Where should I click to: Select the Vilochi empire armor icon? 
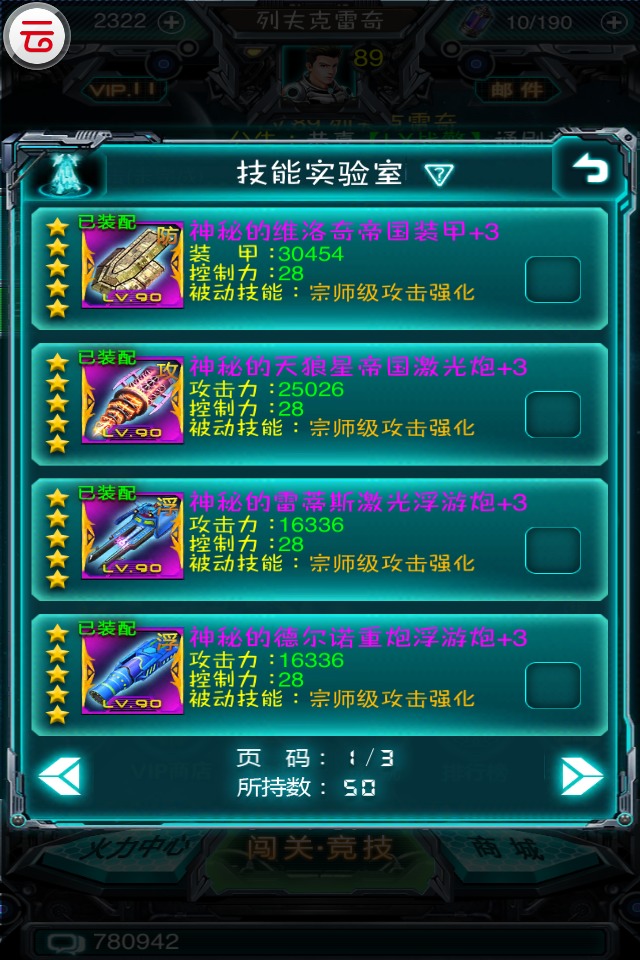pyautogui.click(x=132, y=264)
